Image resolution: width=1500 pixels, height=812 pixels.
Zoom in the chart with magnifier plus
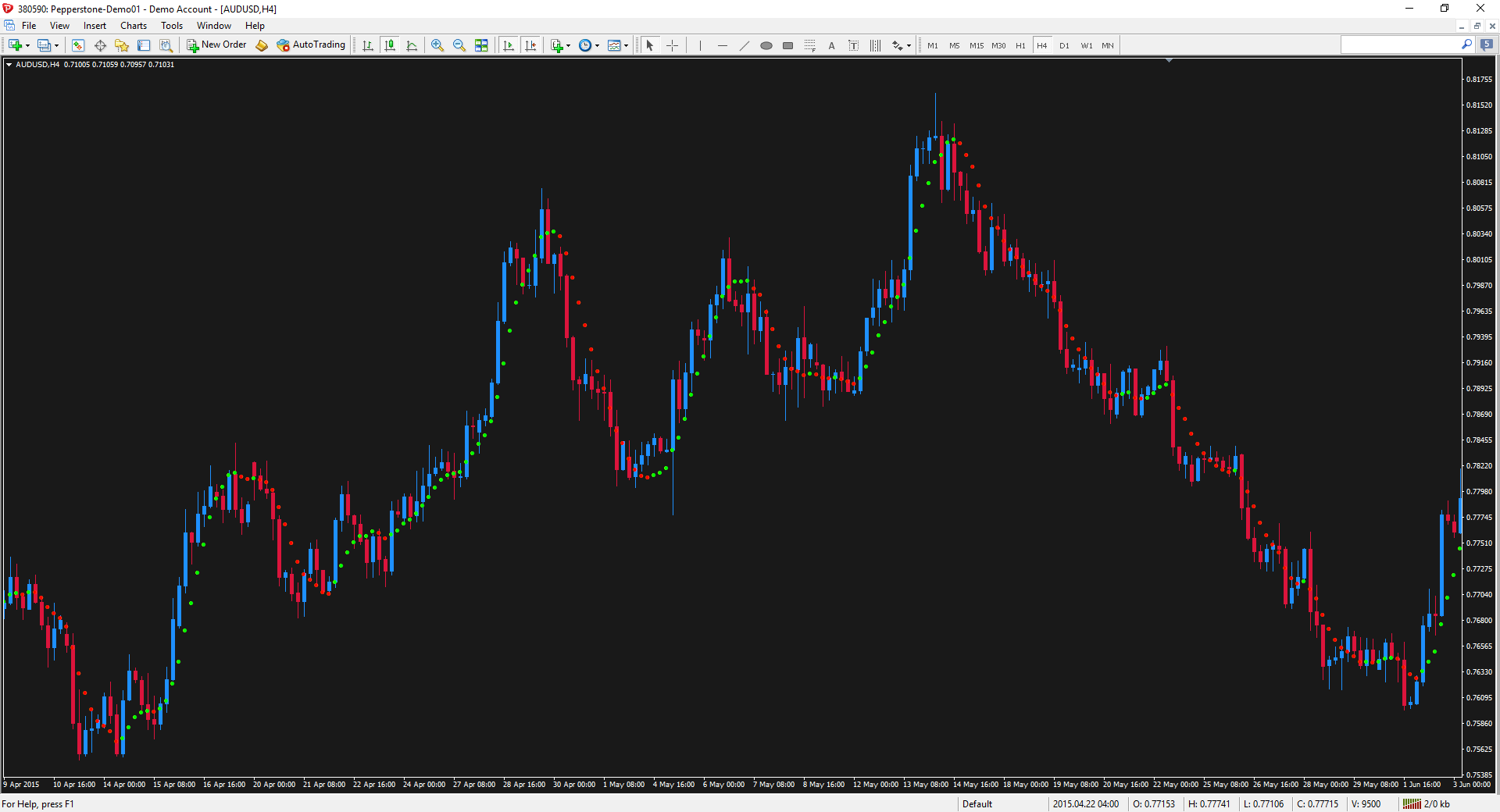[437, 45]
